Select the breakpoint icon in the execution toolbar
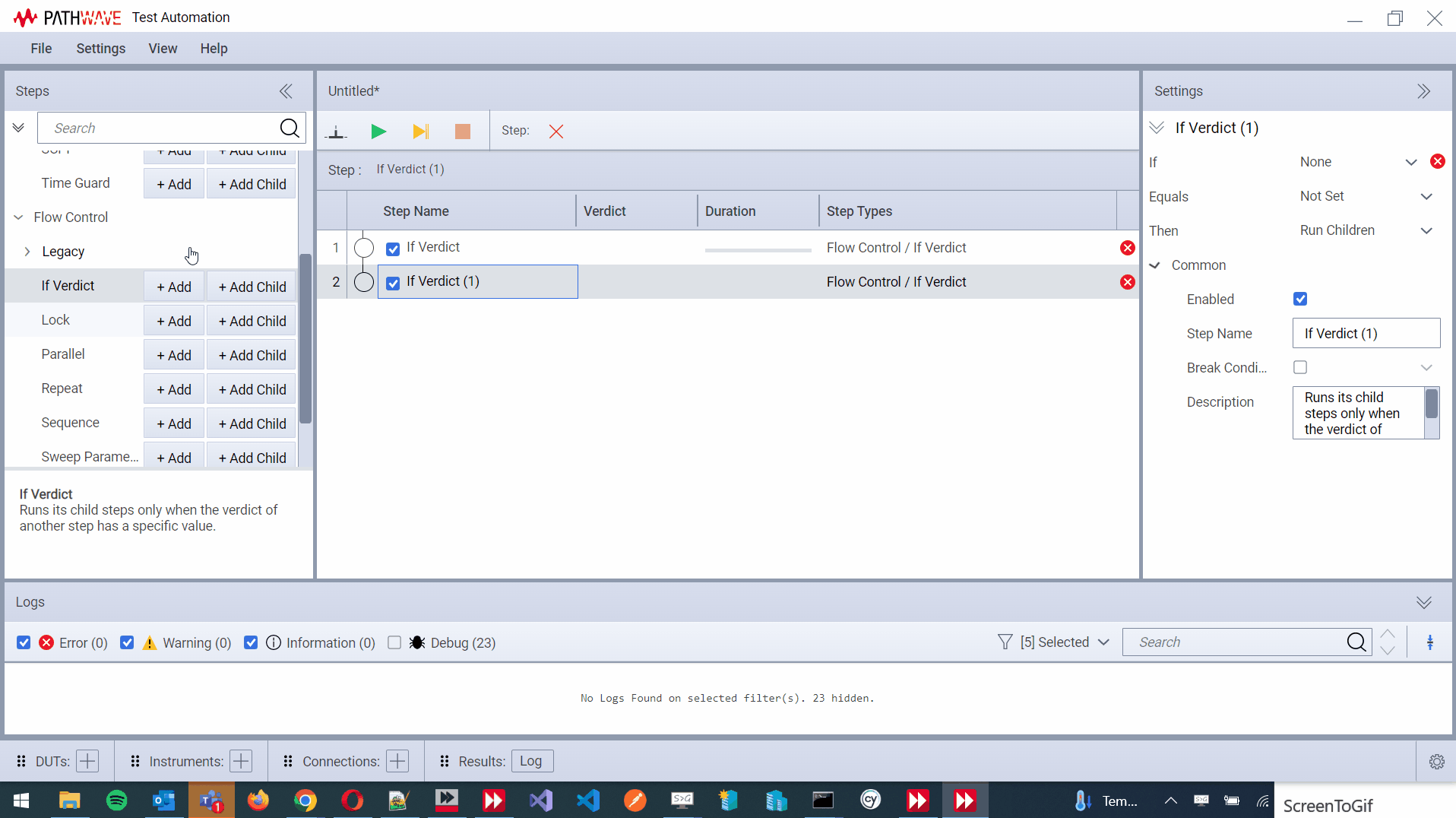The height and width of the screenshot is (818, 1456). click(x=335, y=131)
